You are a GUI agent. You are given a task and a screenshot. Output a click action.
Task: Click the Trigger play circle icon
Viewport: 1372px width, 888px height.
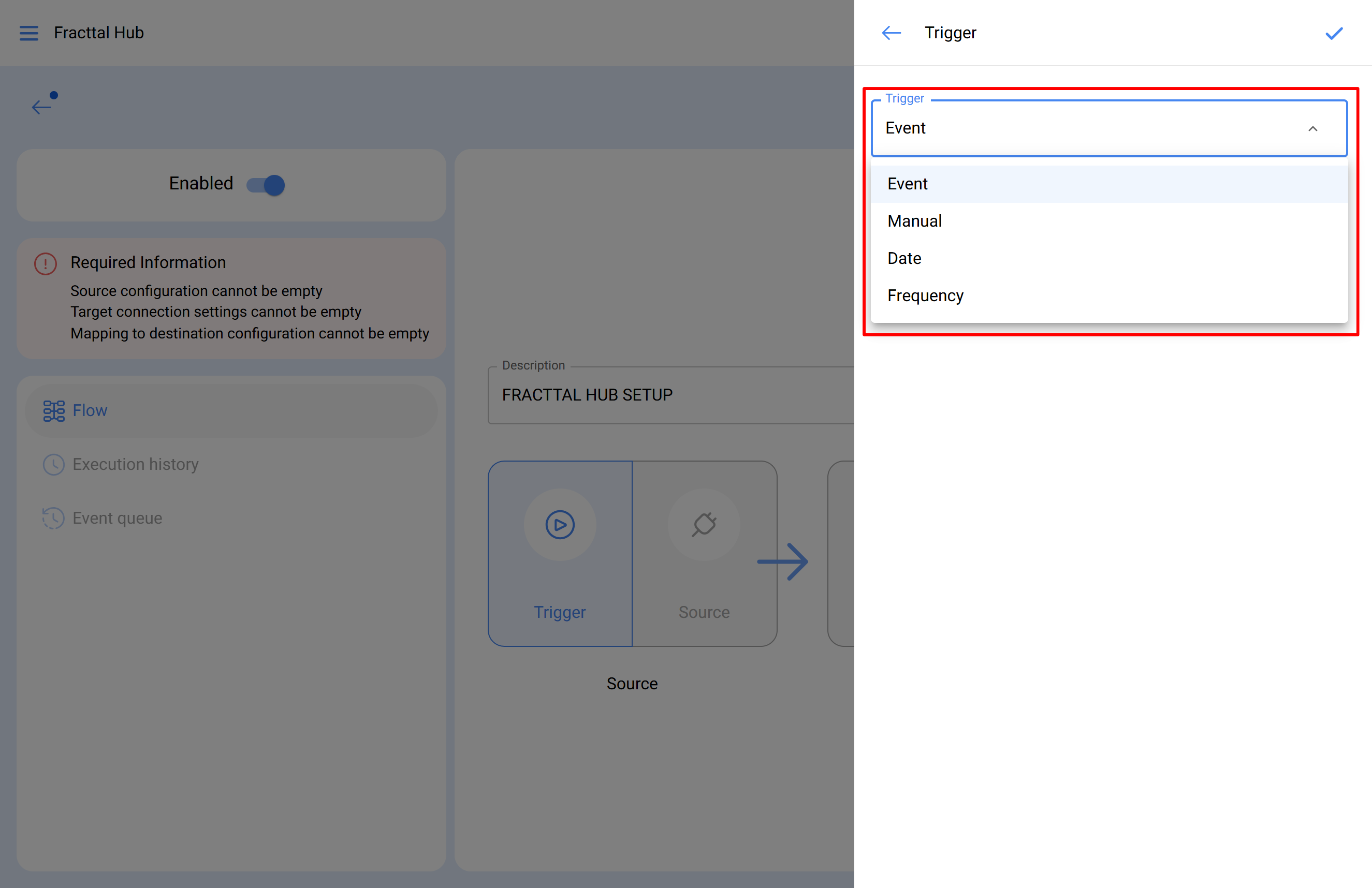[x=559, y=524]
